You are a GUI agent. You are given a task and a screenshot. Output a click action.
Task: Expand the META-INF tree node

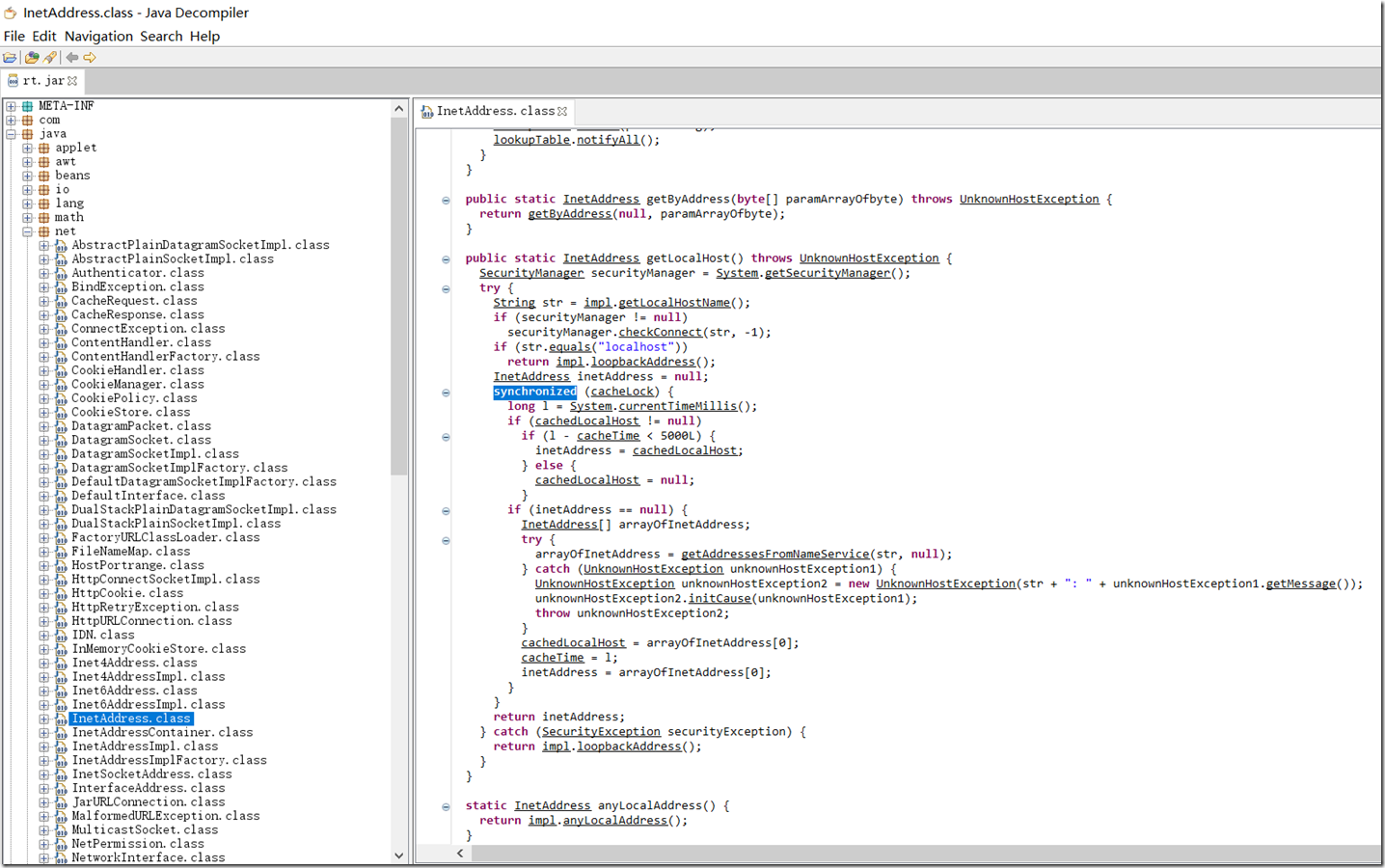[12, 106]
